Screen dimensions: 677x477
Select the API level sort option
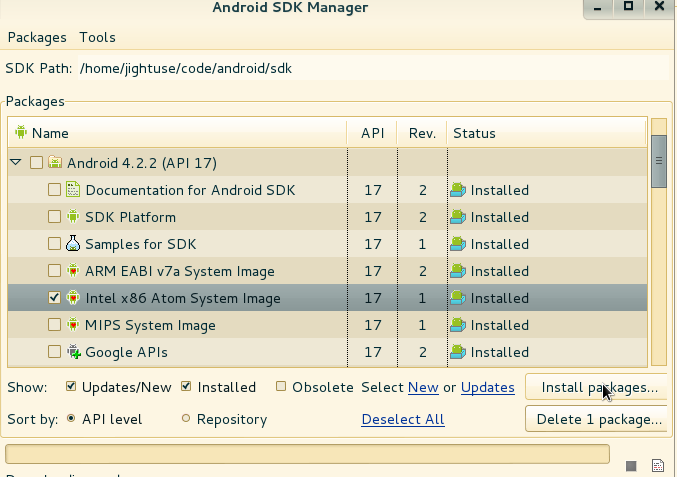coord(71,418)
